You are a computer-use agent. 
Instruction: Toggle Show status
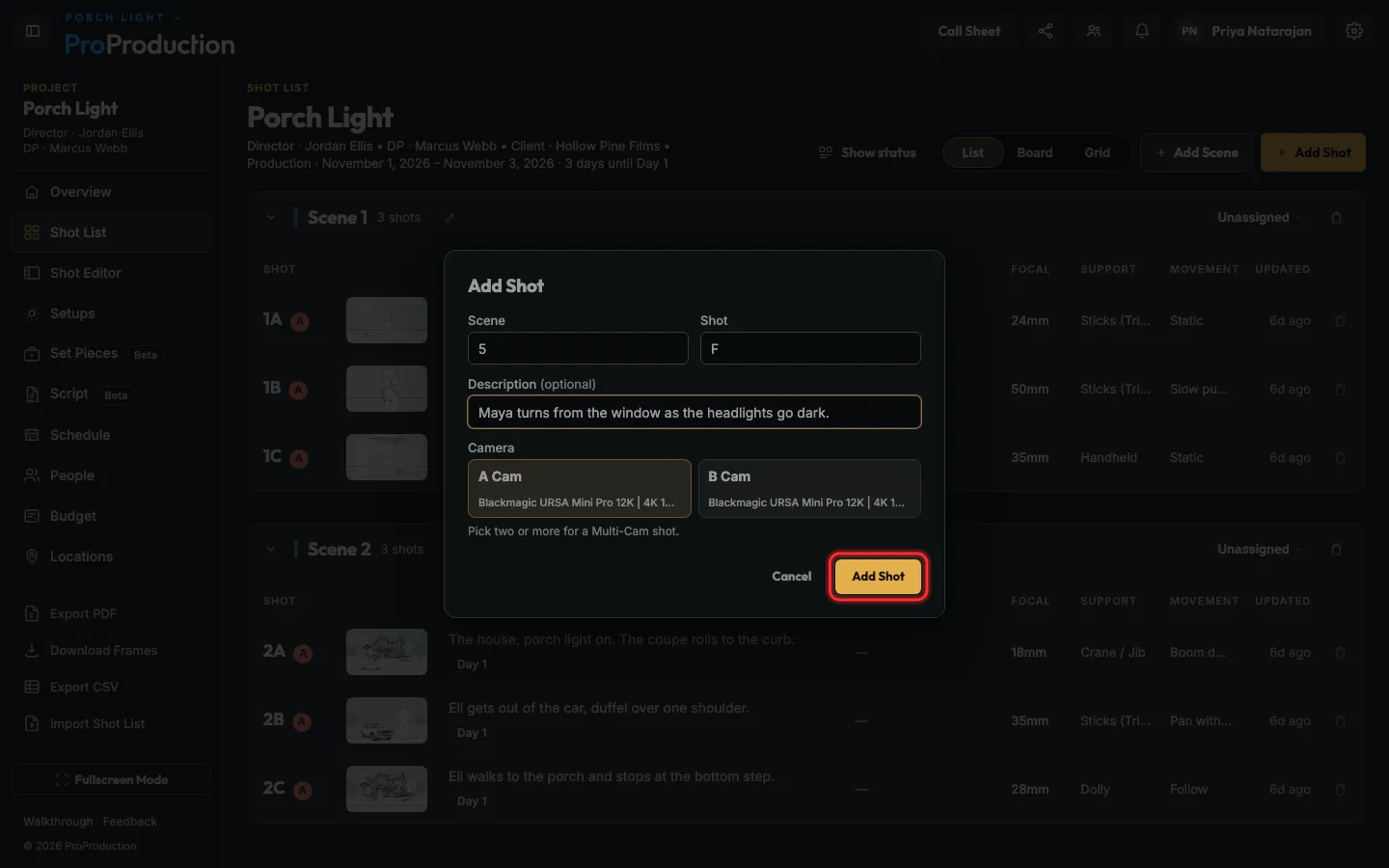pos(867,152)
